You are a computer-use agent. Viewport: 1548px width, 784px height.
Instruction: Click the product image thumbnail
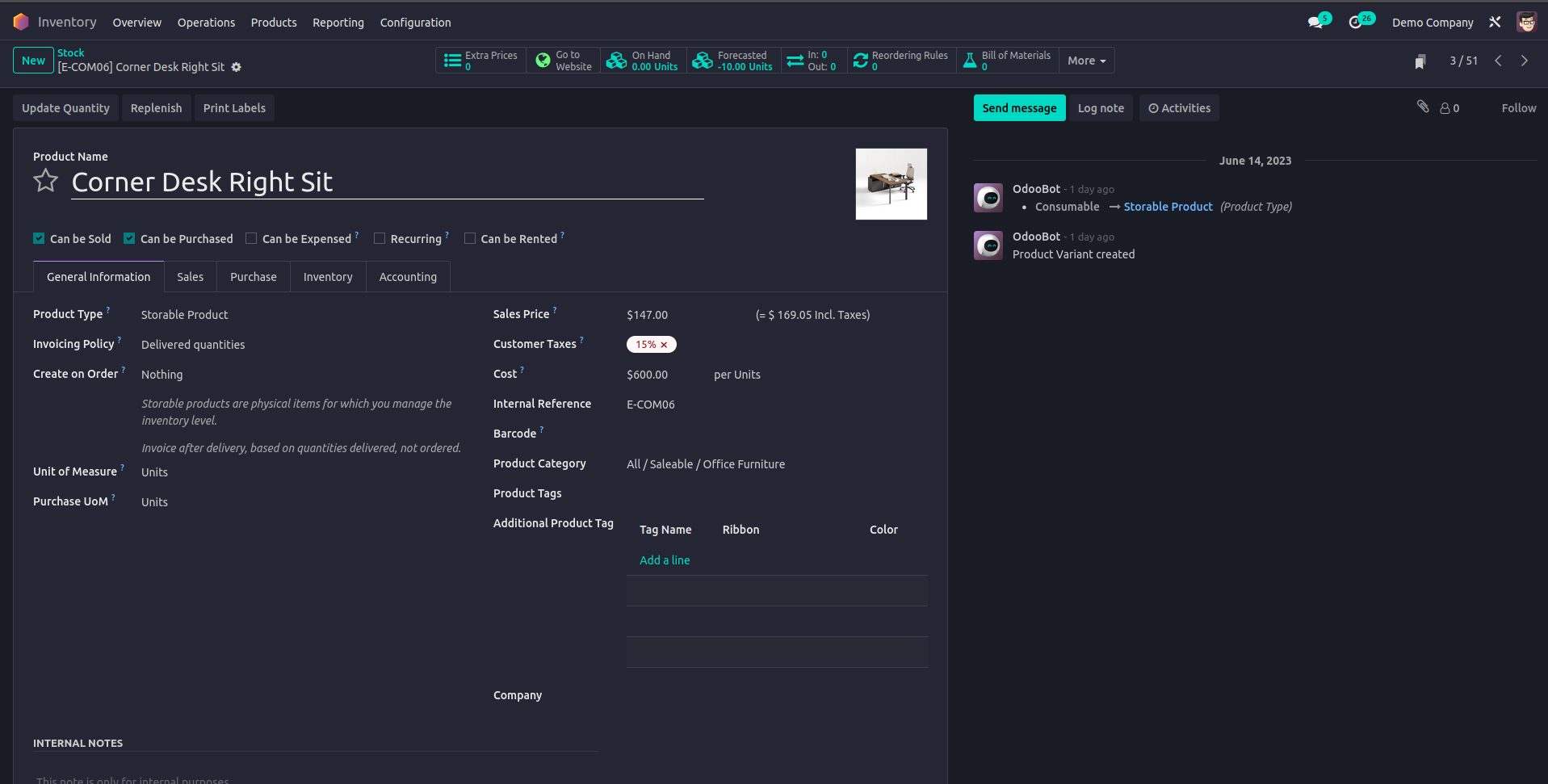tap(891, 184)
